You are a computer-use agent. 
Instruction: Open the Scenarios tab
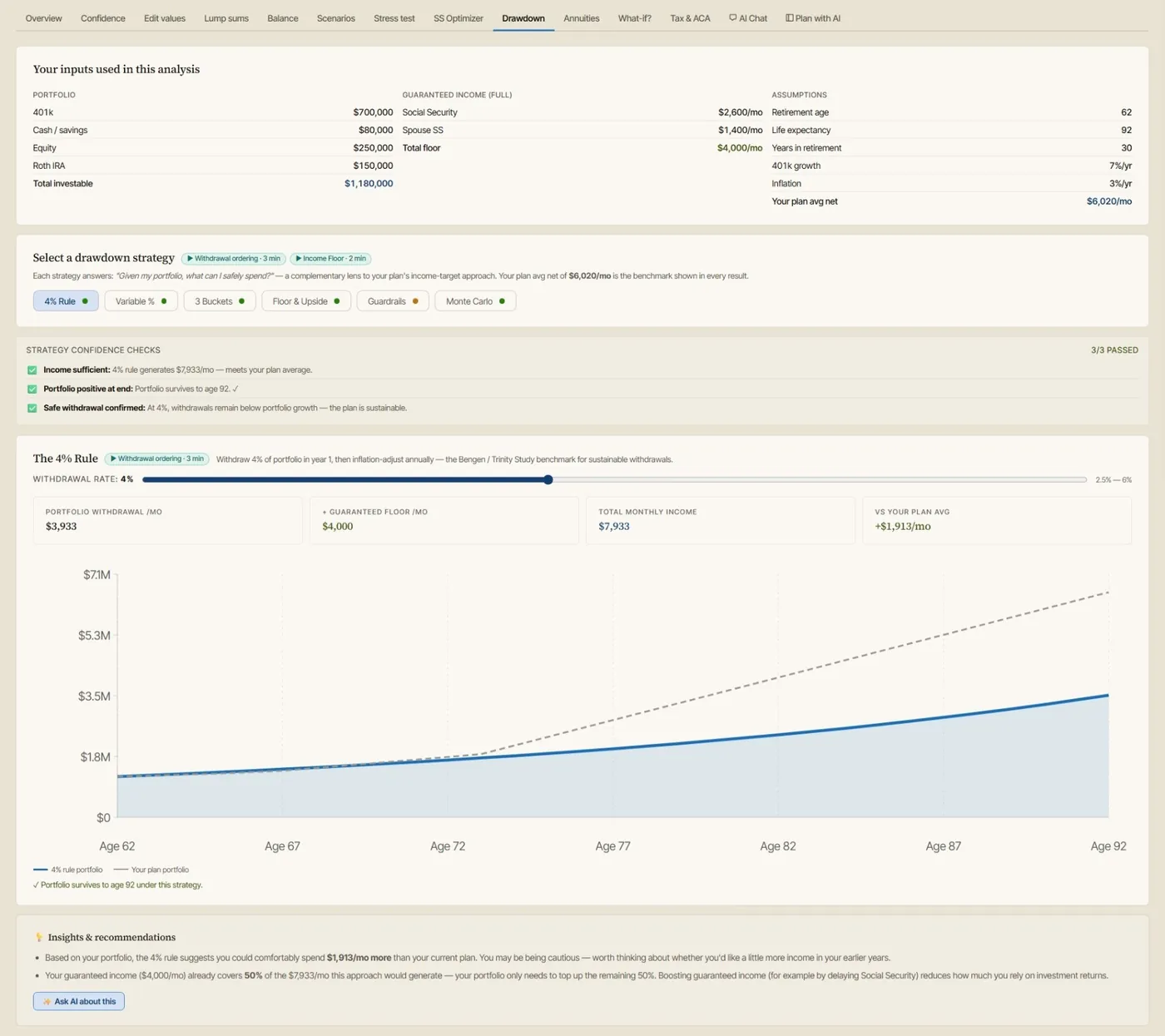pyautogui.click(x=336, y=18)
